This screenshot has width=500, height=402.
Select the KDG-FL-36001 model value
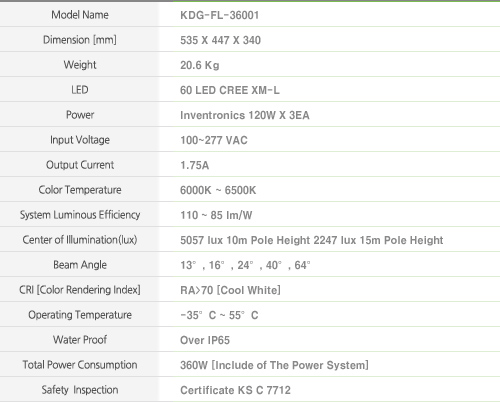tap(219, 15)
